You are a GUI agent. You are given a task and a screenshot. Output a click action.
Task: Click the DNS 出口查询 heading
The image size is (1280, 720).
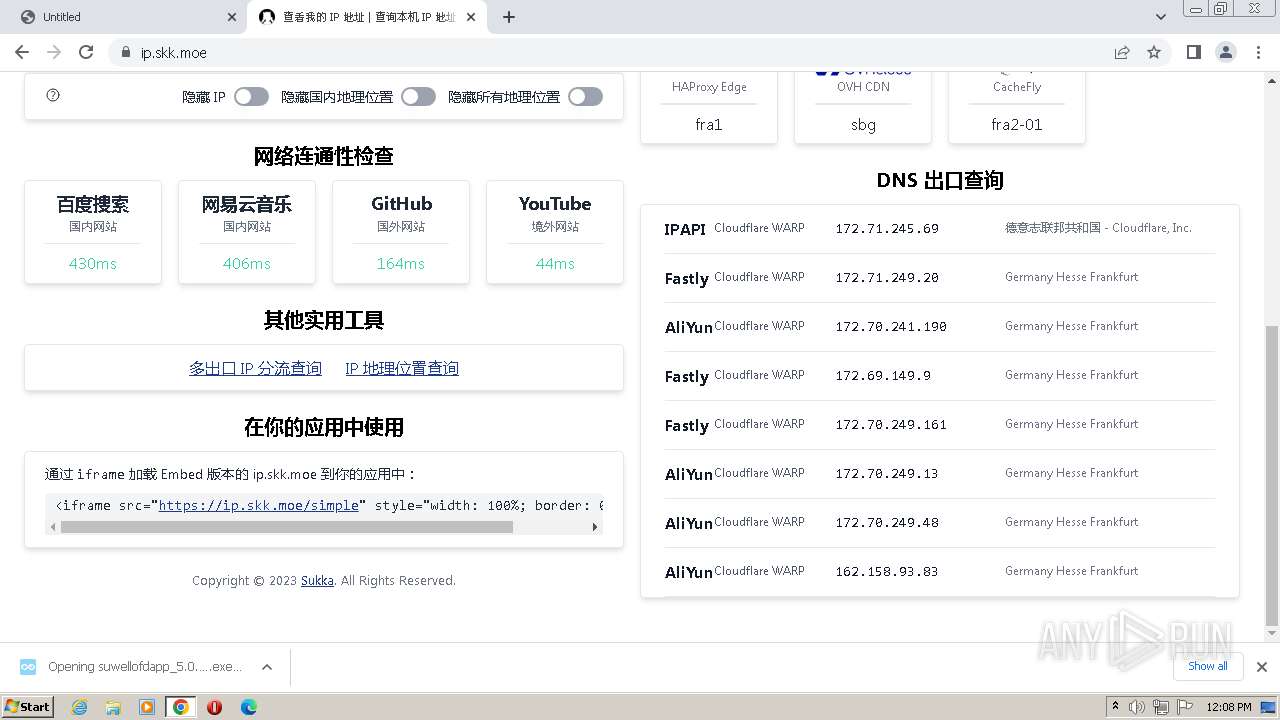[x=940, y=180]
